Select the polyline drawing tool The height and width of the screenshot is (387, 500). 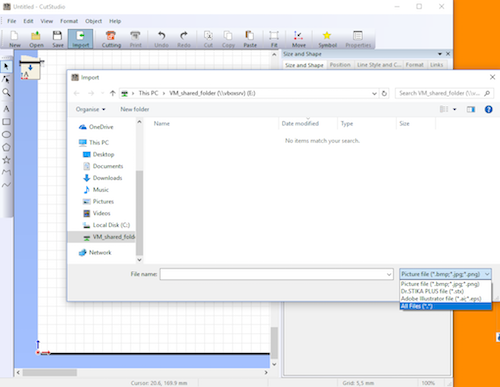[6, 172]
